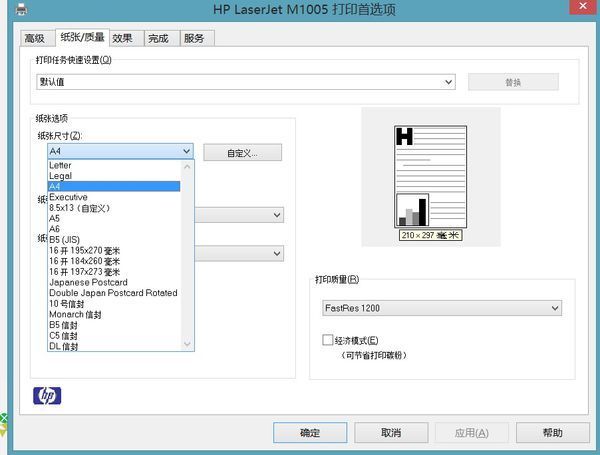Screen dimensions: 600x455
Task: Choose Legal paper size option
Action: 61,176
